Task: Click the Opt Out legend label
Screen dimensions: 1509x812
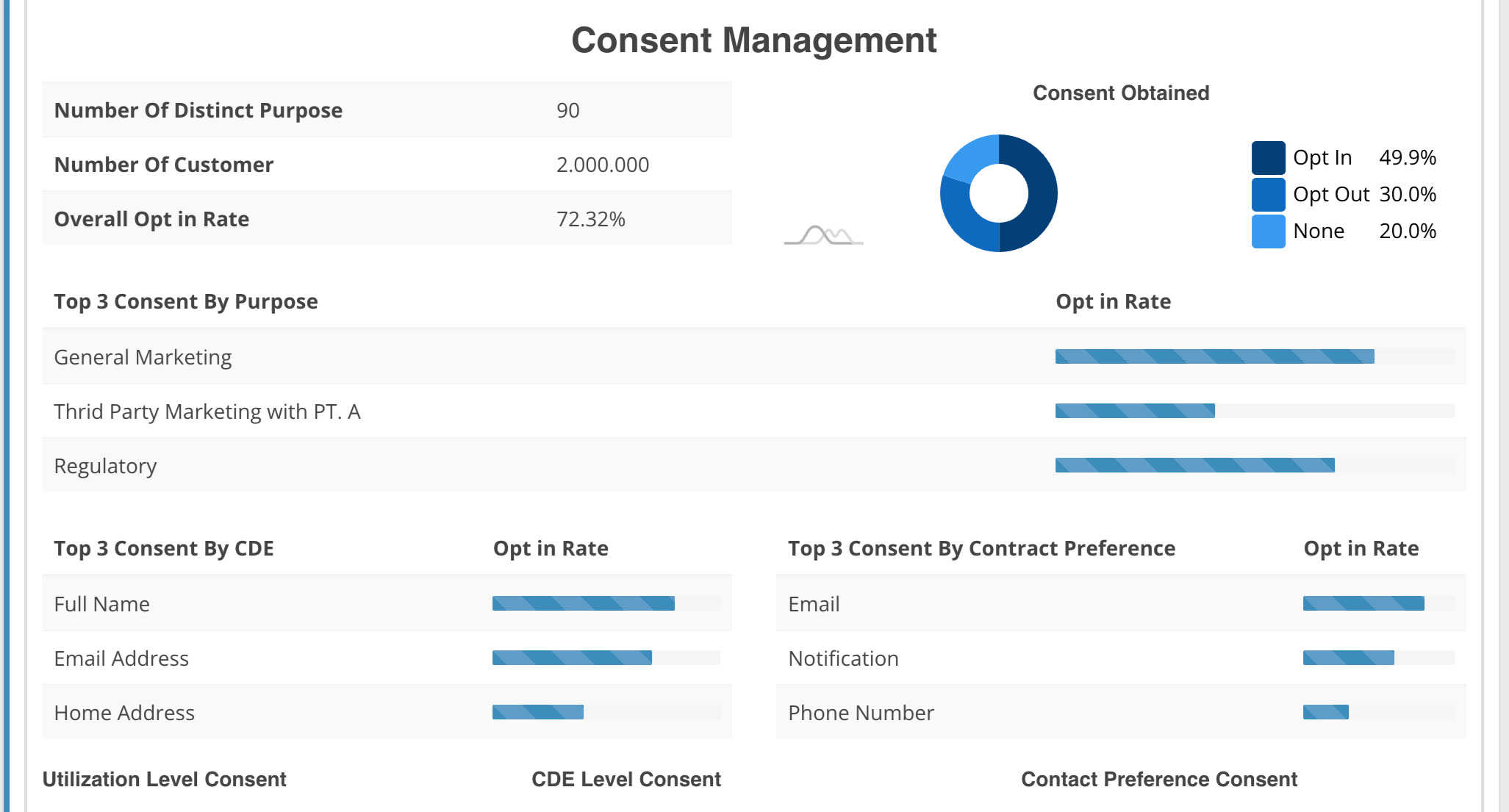Action: pos(1331,195)
